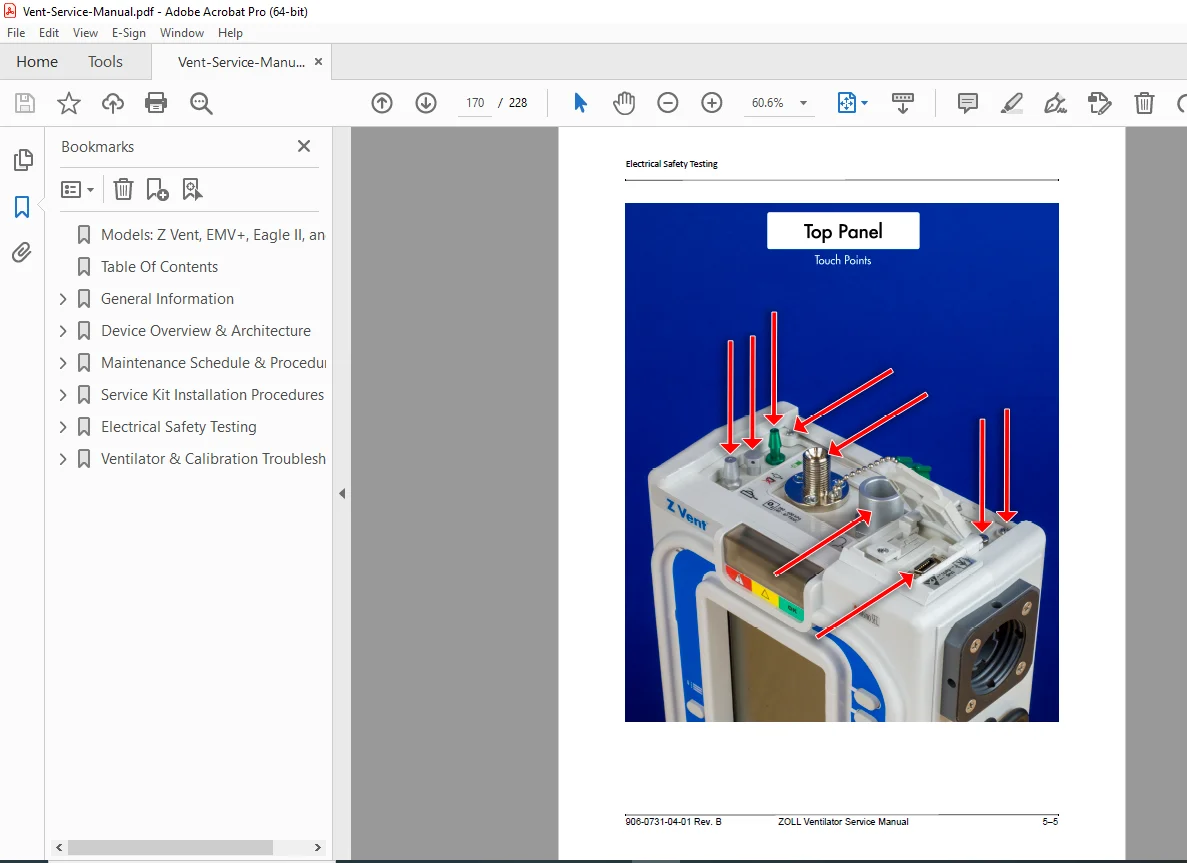Select the arrow Selection tool
This screenshot has height=863, width=1187.
(x=580, y=103)
